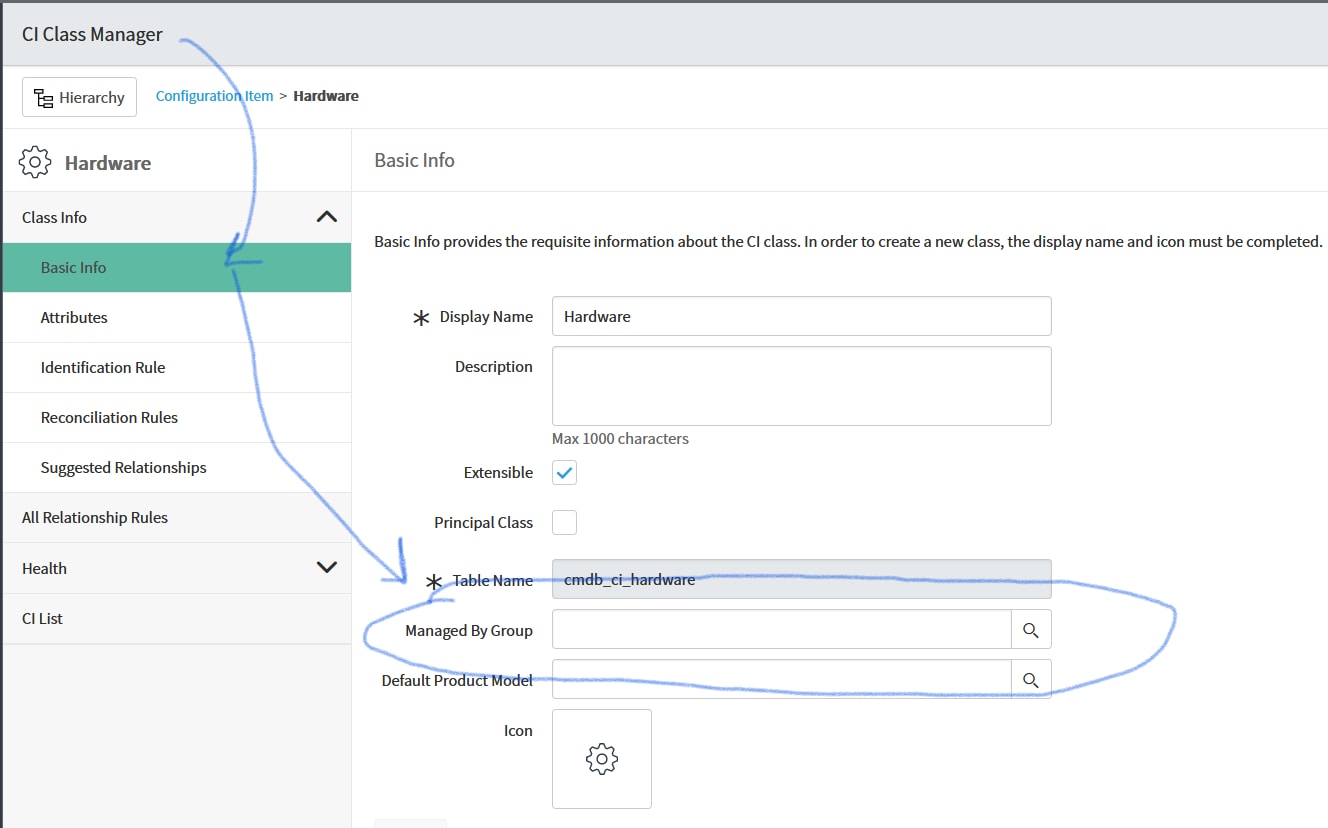Image resolution: width=1328 pixels, height=828 pixels.
Task: Enable the Principal Class checkbox
Action: click(x=563, y=522)
